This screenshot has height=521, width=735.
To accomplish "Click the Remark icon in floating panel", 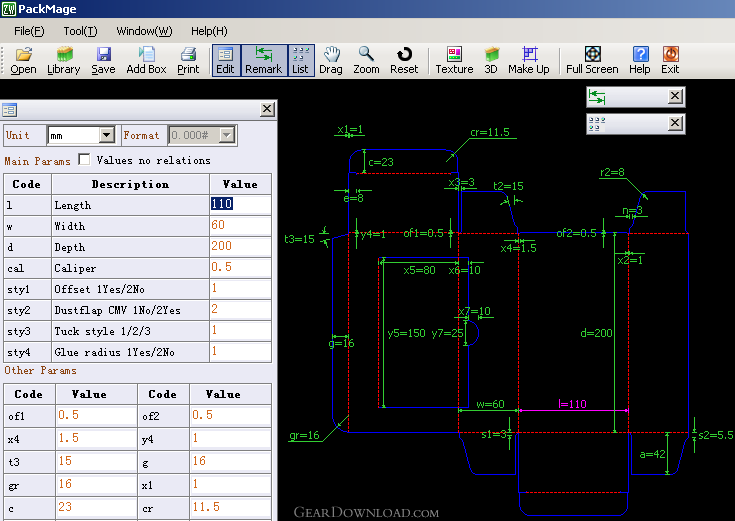I will (597, 97).
